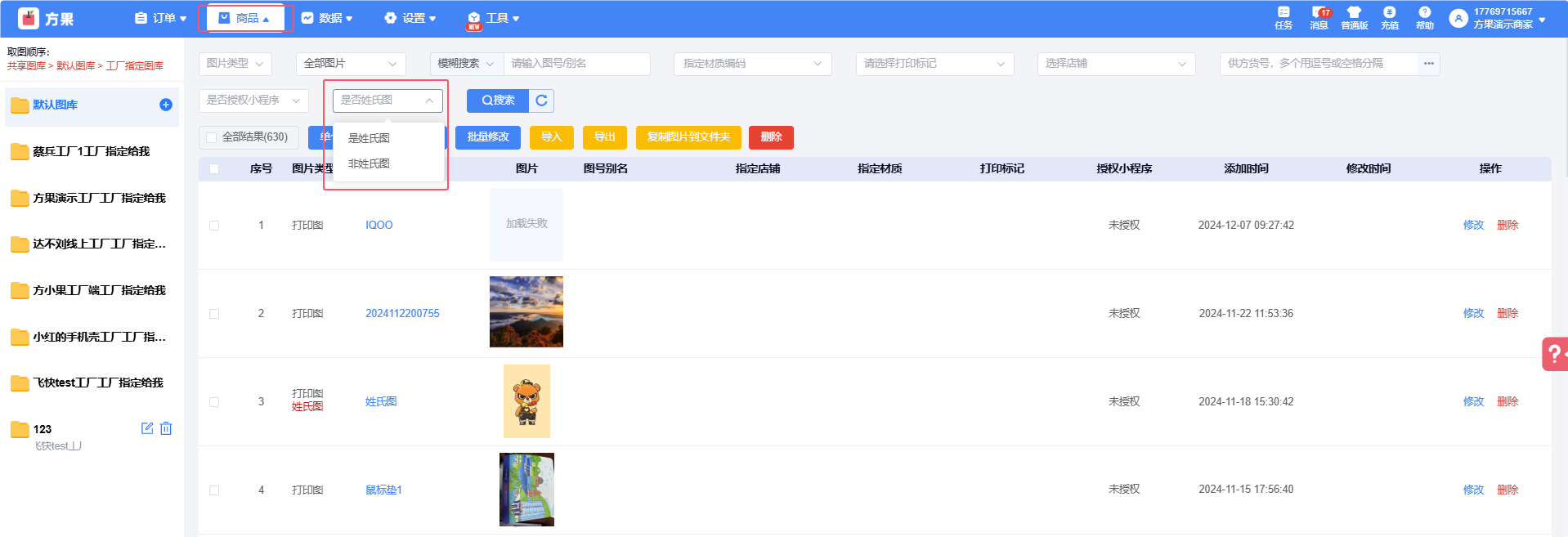The width and height of the screenshot is (1568, 537).
Task: Click the 批量修改 button
Action: pos(488,137)
